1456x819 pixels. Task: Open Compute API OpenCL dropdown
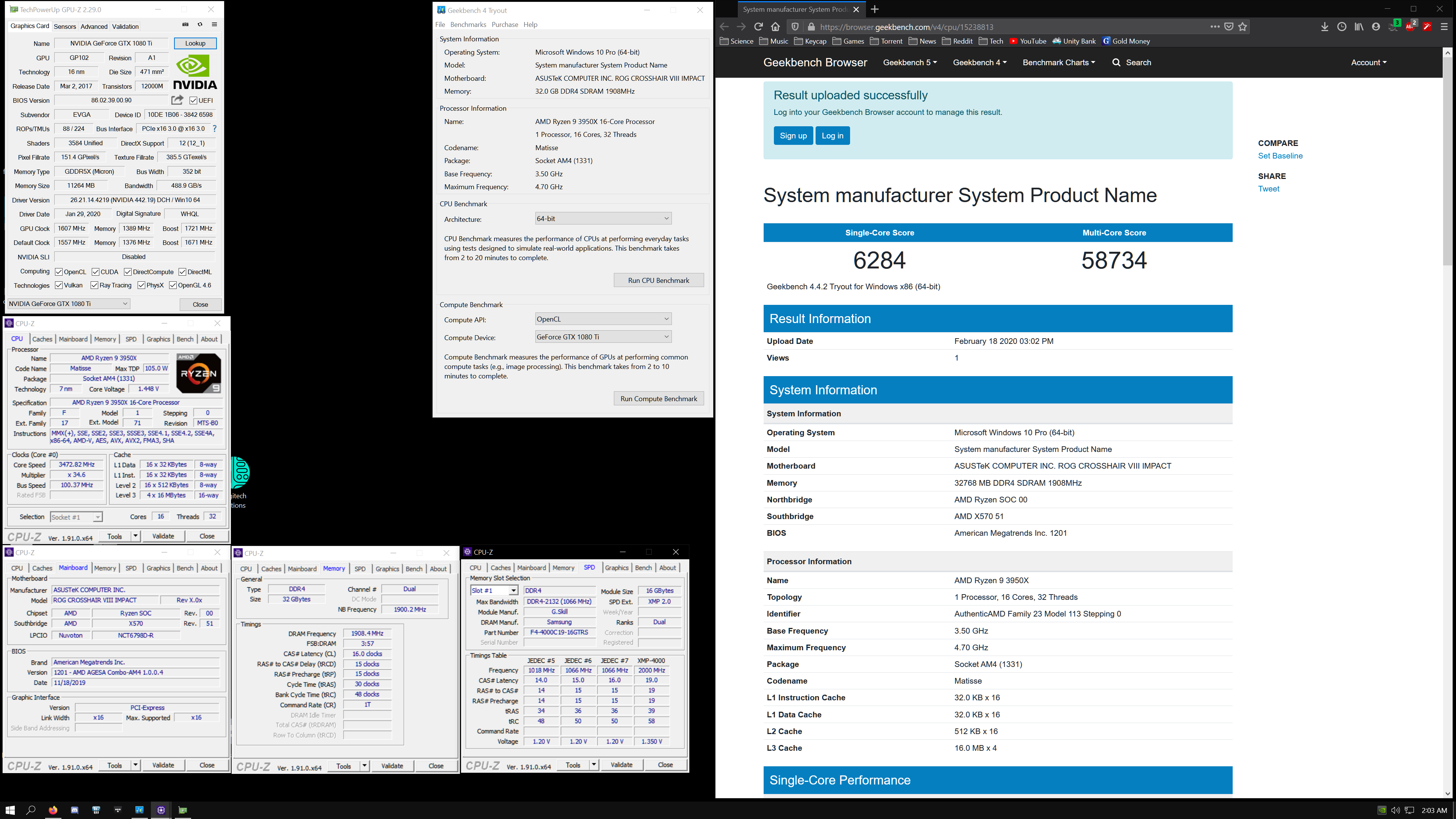(603, 319)
